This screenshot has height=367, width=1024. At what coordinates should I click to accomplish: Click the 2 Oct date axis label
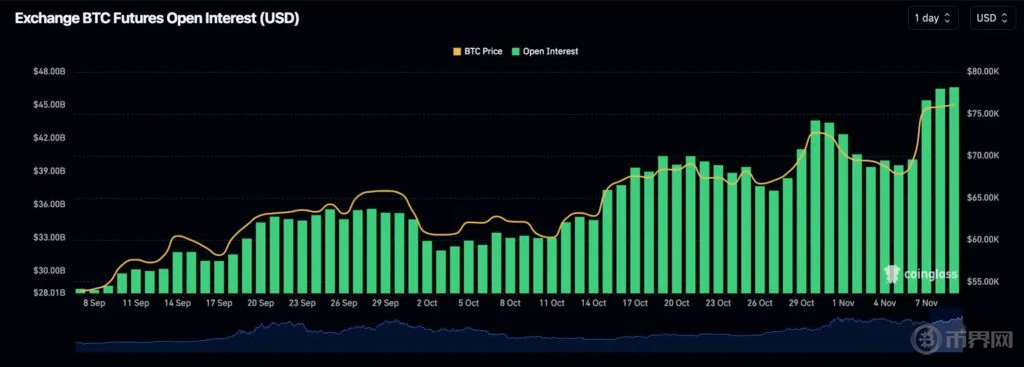[x=427, y=303]
